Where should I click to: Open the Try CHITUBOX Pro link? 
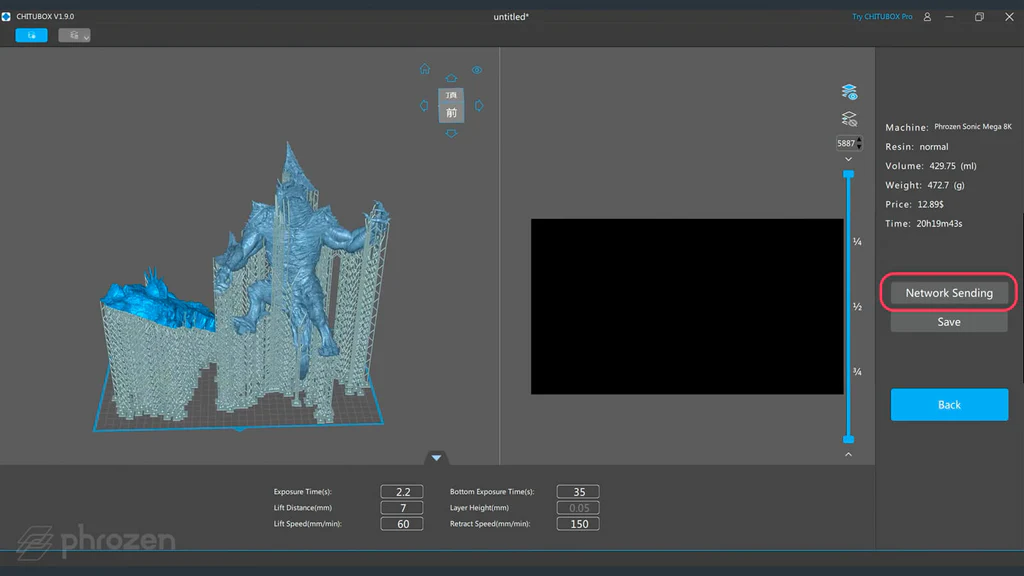tap(884, 16)
